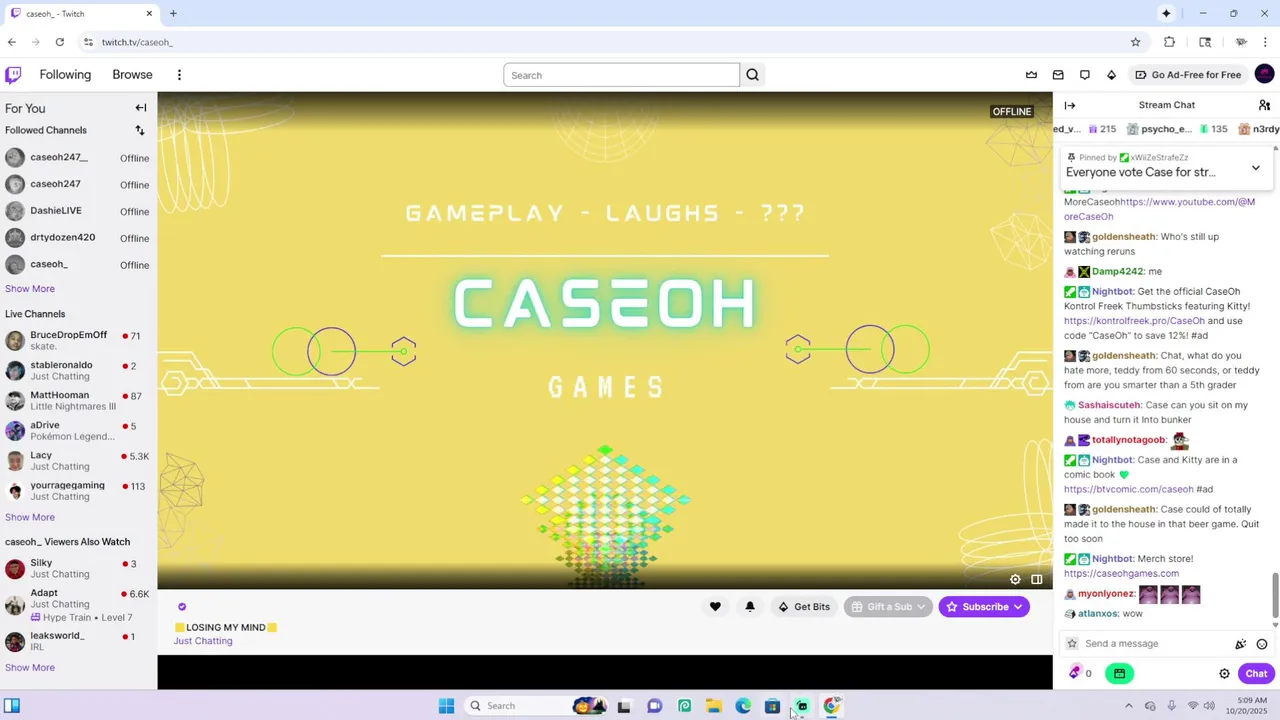Viewport: 1280px width, 720px height.
Task: Open the Windows Start menu
Action: (x=446, y=706)
